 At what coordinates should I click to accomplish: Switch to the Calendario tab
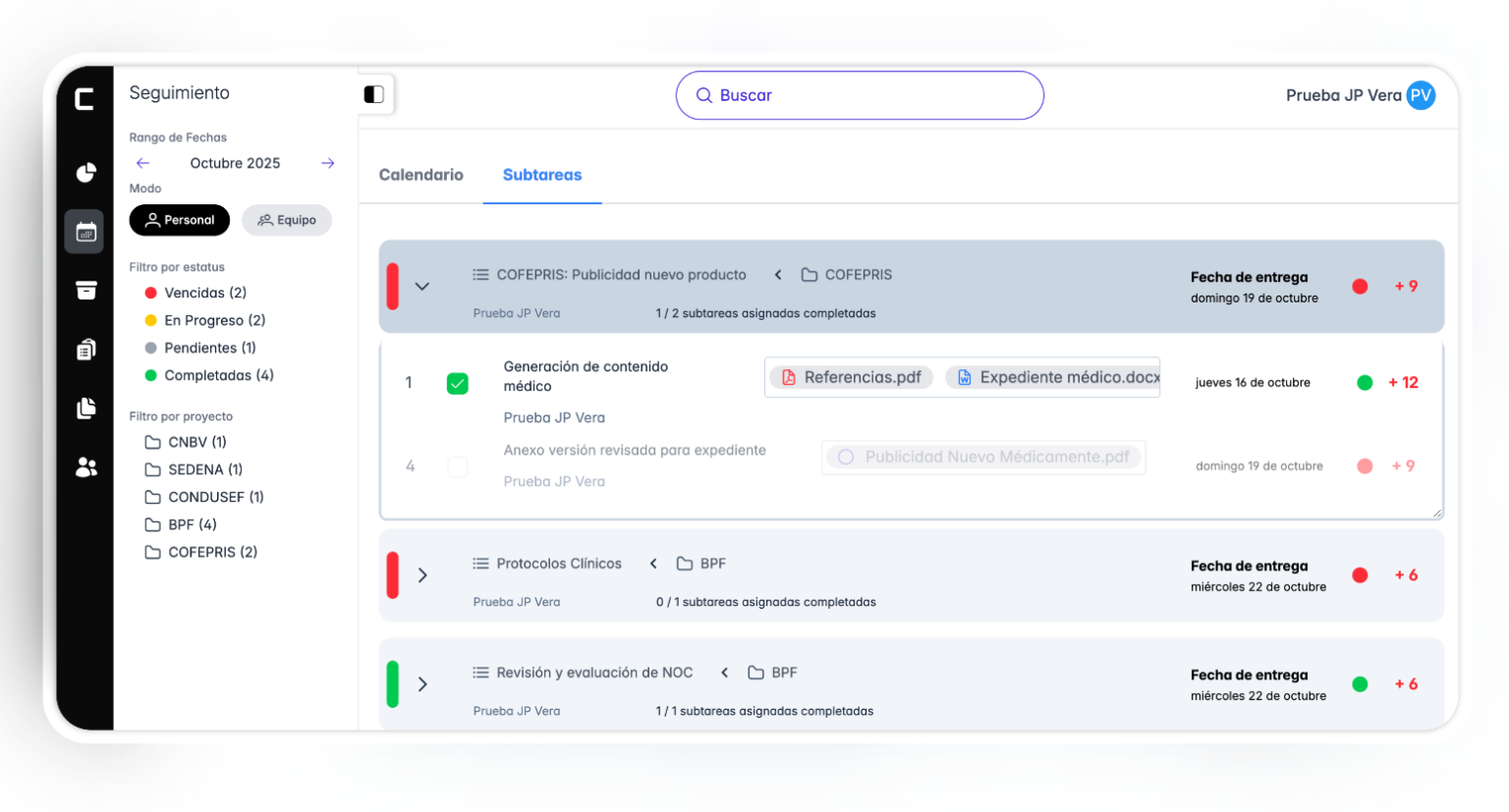(x=420, y=175)
